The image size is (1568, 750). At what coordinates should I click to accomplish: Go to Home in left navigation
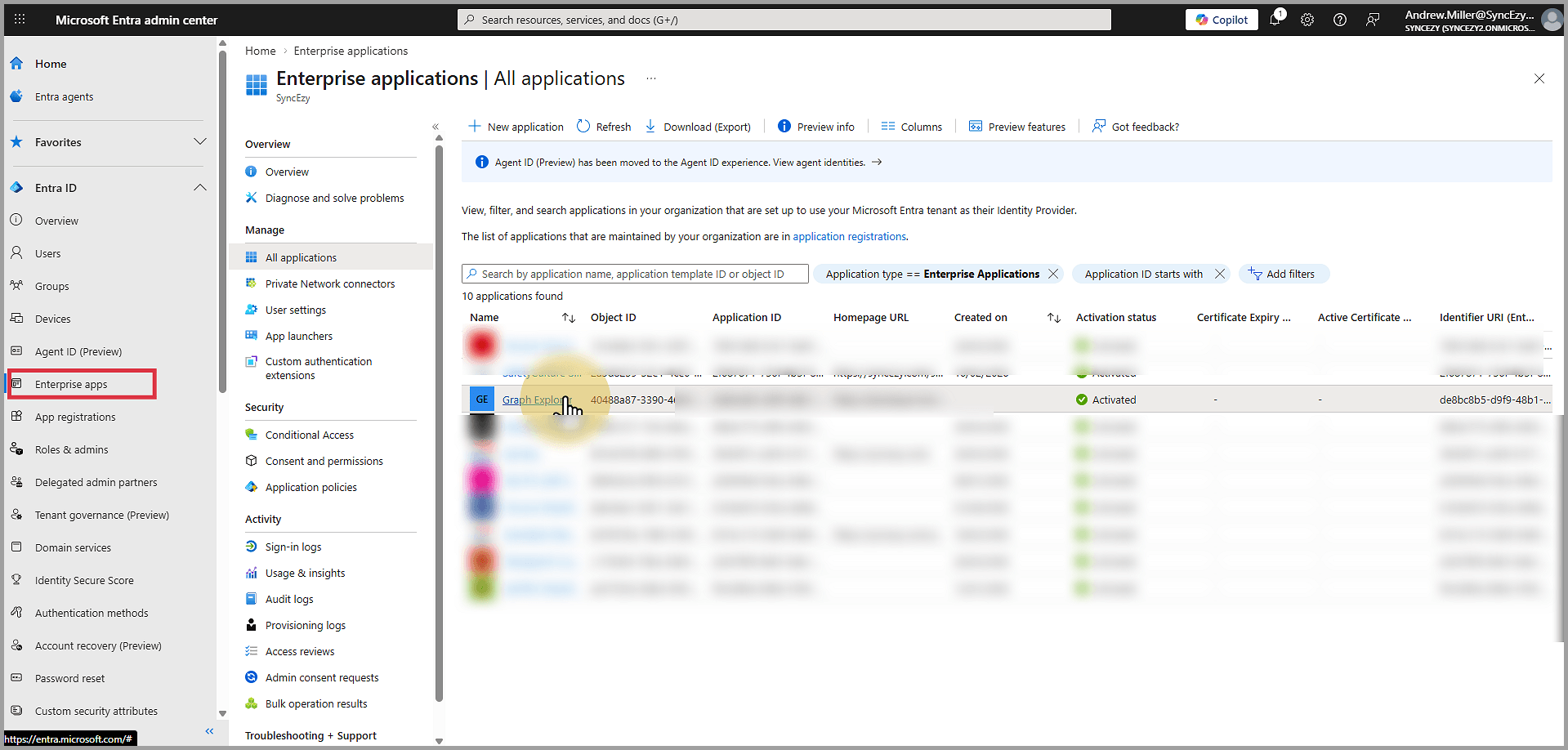[x=51, y=64]
